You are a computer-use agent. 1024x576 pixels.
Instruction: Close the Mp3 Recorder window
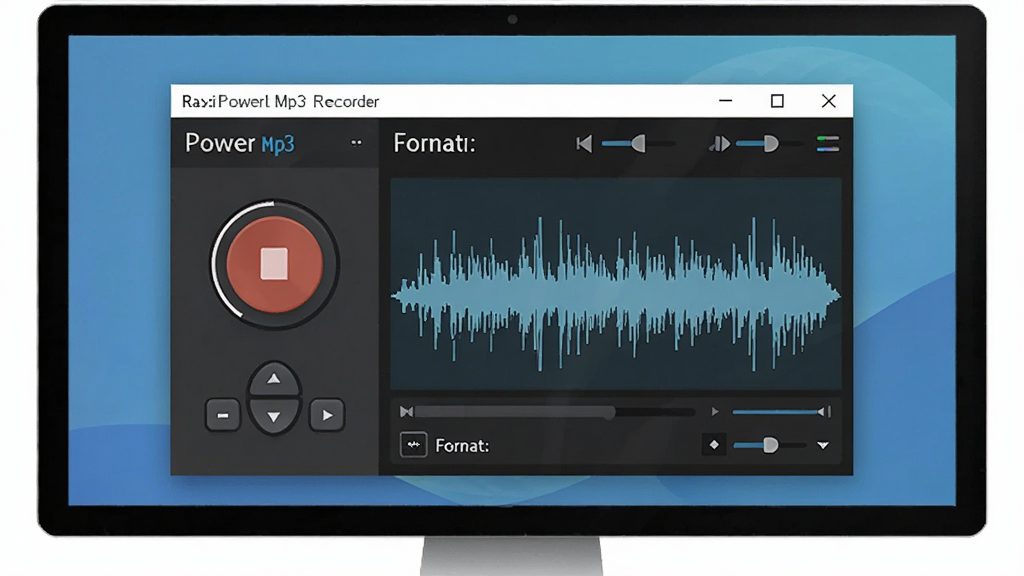coord(829,101)
